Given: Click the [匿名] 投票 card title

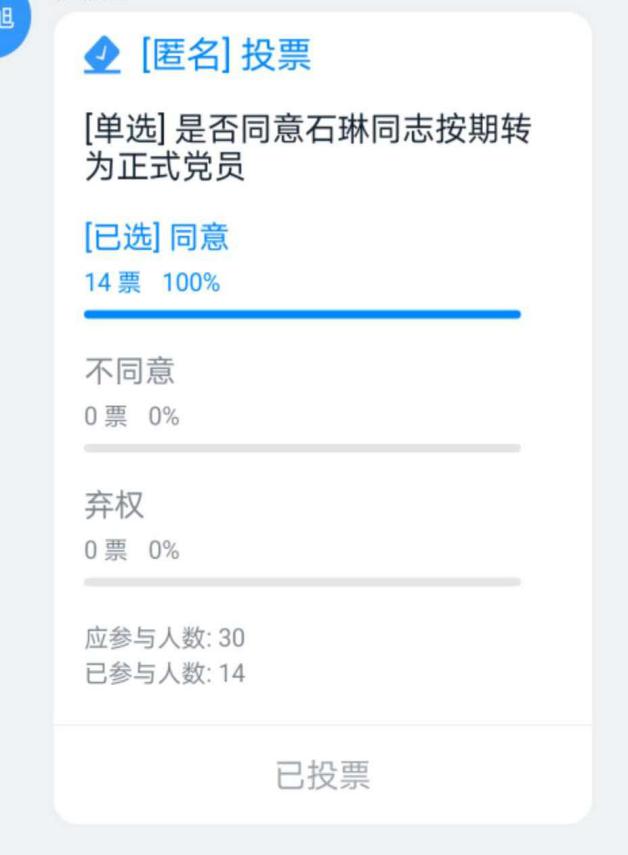Looking at the screenshot, I should pos(226,55).
